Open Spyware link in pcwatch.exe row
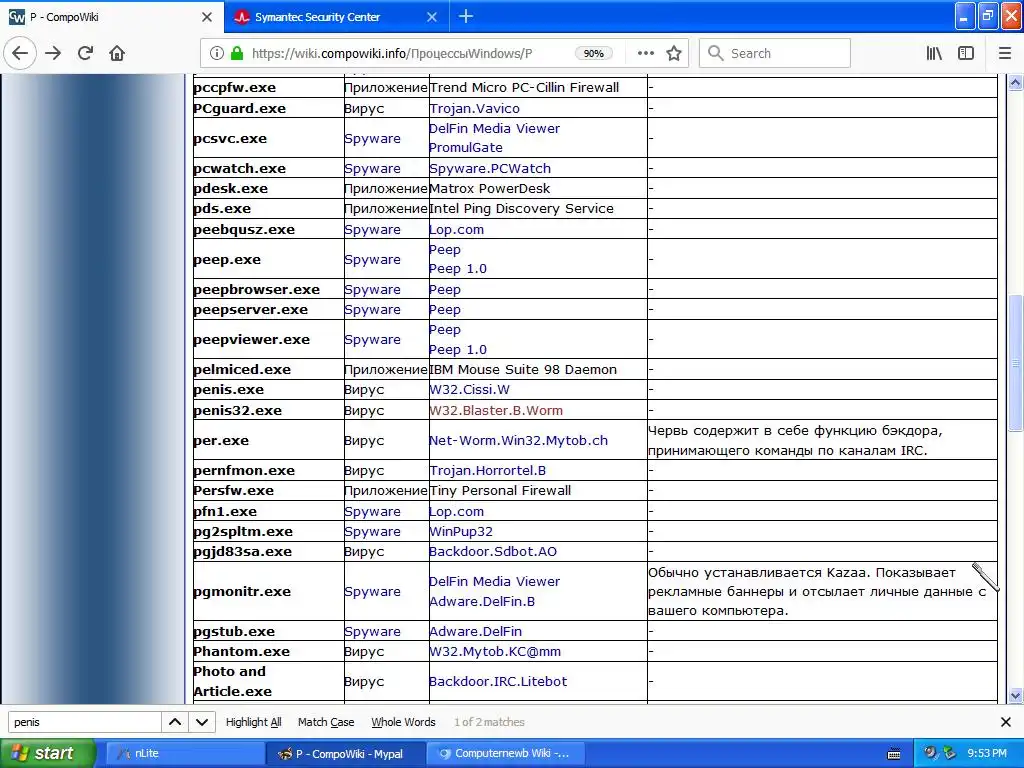The height and width of the screenshot is (768, 1024). coord(372,168)
